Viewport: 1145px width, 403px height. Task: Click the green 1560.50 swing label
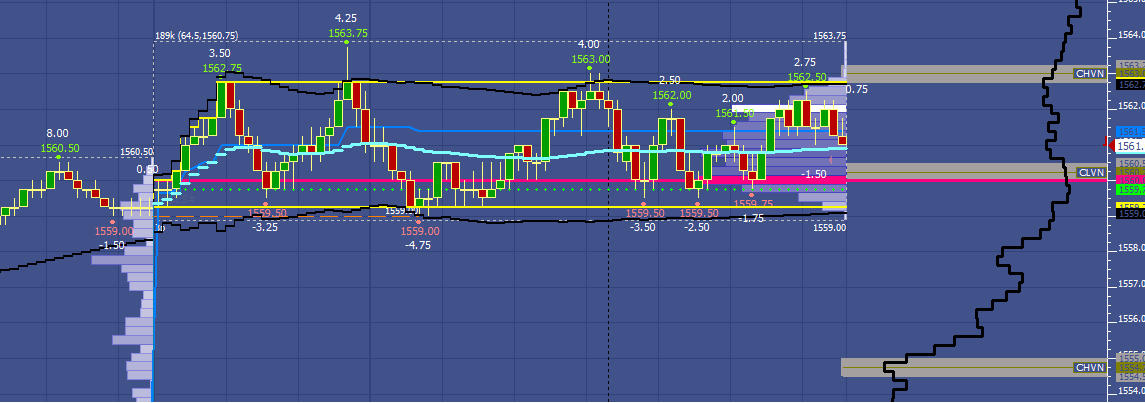point(60,148)
